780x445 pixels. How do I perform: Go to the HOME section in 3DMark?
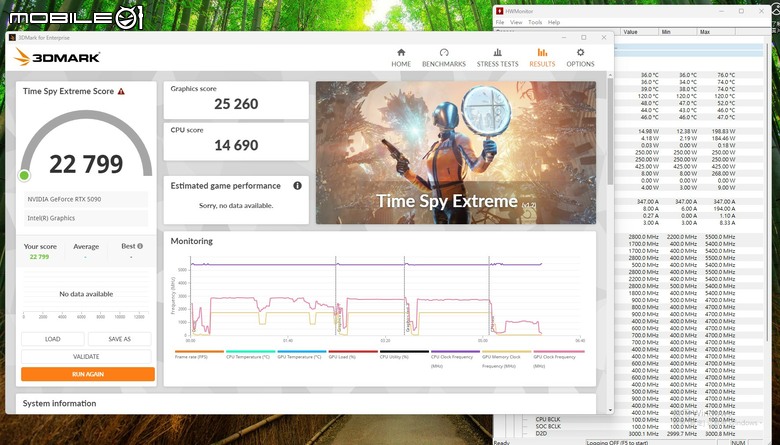401,58
